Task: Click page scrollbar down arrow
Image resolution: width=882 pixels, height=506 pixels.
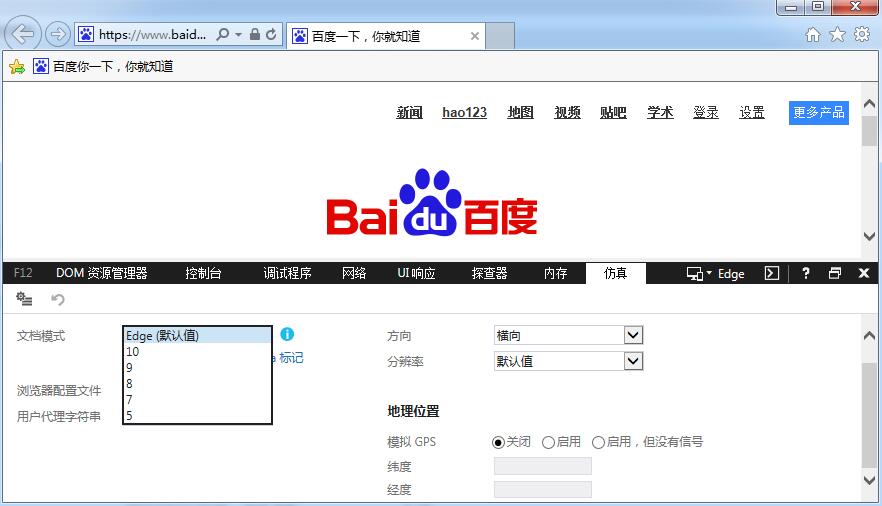Action: (x=869, y=236)
